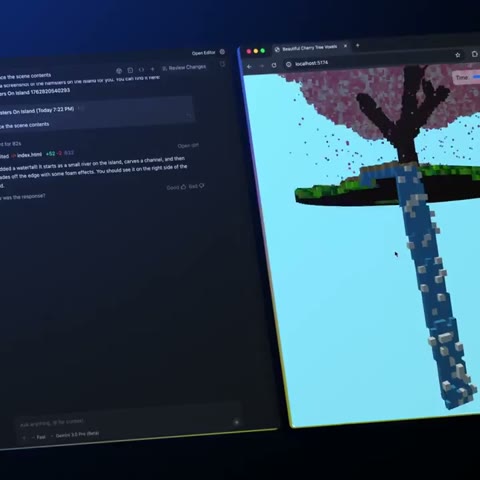
Task: Click the globe icon in agent panel toolbar
Action: coord(119,71)
